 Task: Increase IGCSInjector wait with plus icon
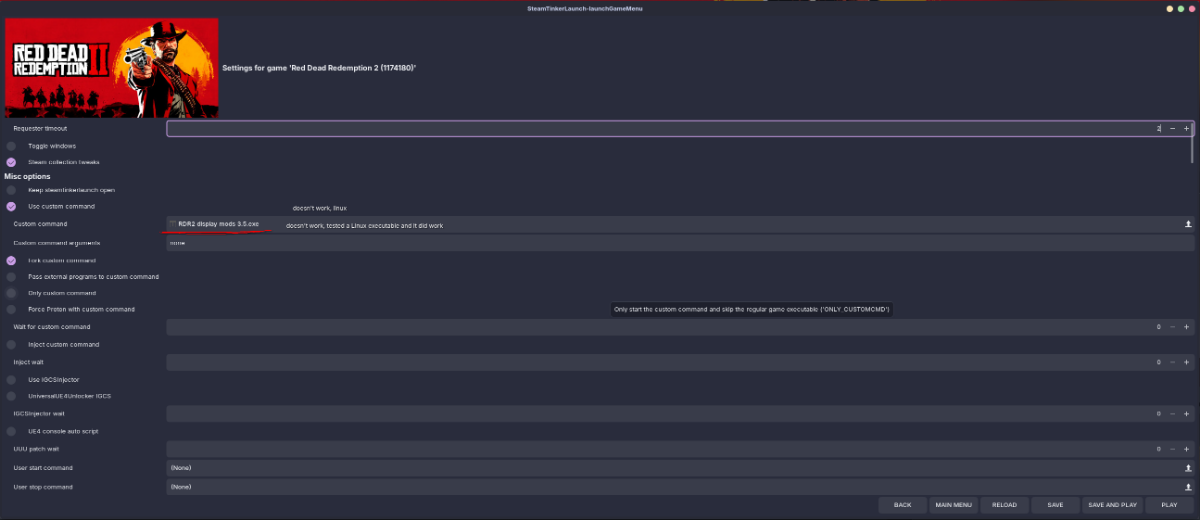point(1187,413)
